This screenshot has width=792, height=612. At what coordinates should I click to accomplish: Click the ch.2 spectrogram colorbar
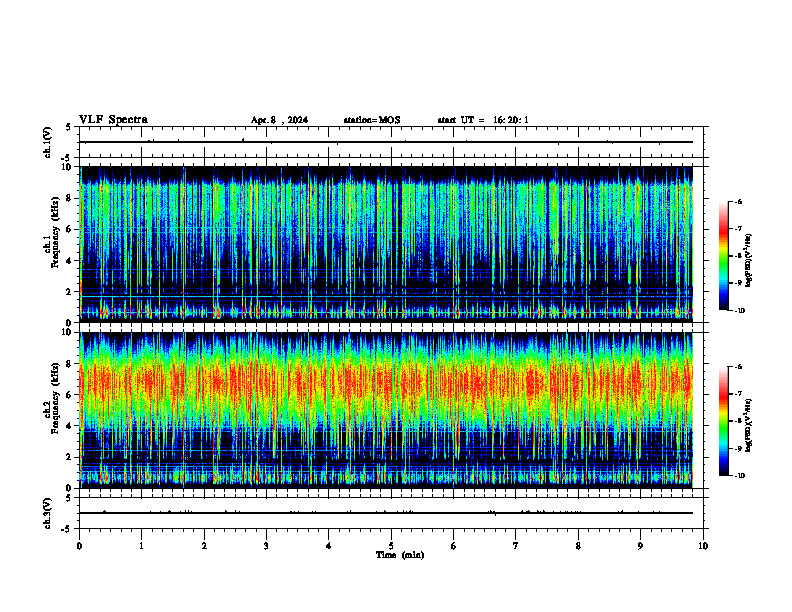724,421
